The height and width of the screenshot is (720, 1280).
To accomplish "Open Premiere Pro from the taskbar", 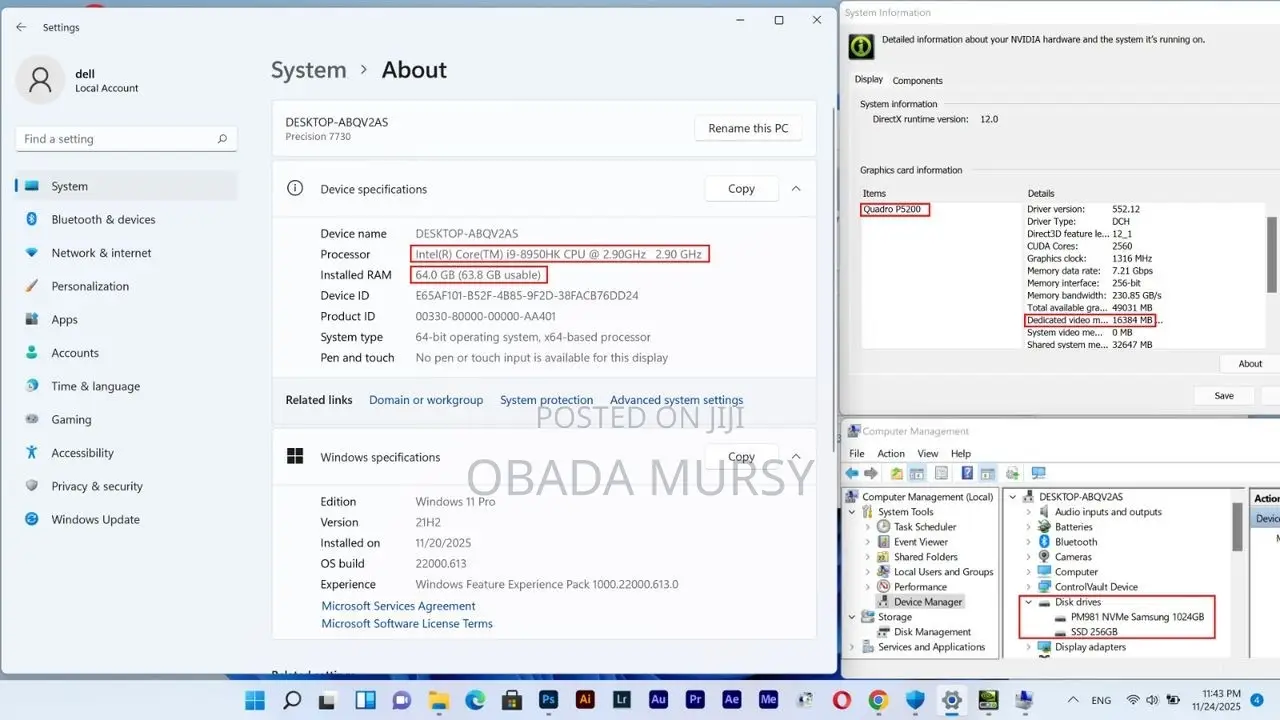I will click(x=695, y=700).
